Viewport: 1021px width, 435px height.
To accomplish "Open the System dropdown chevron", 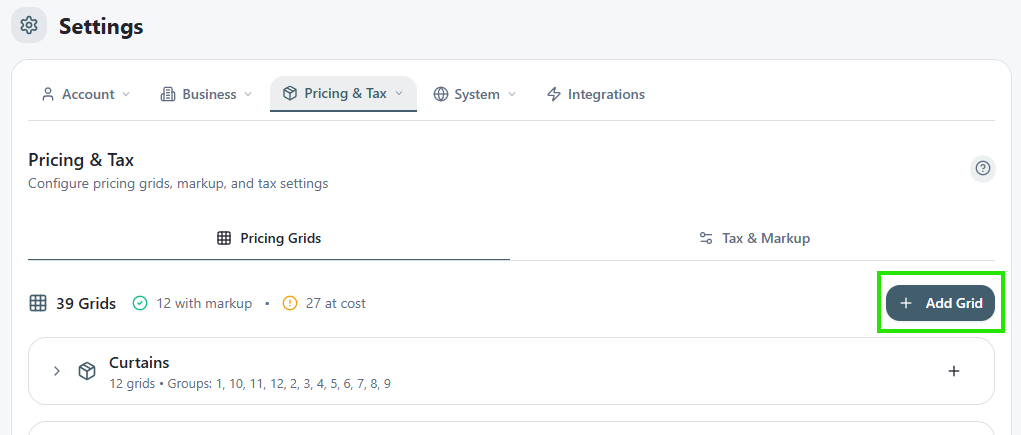I will tap(512, 94).
